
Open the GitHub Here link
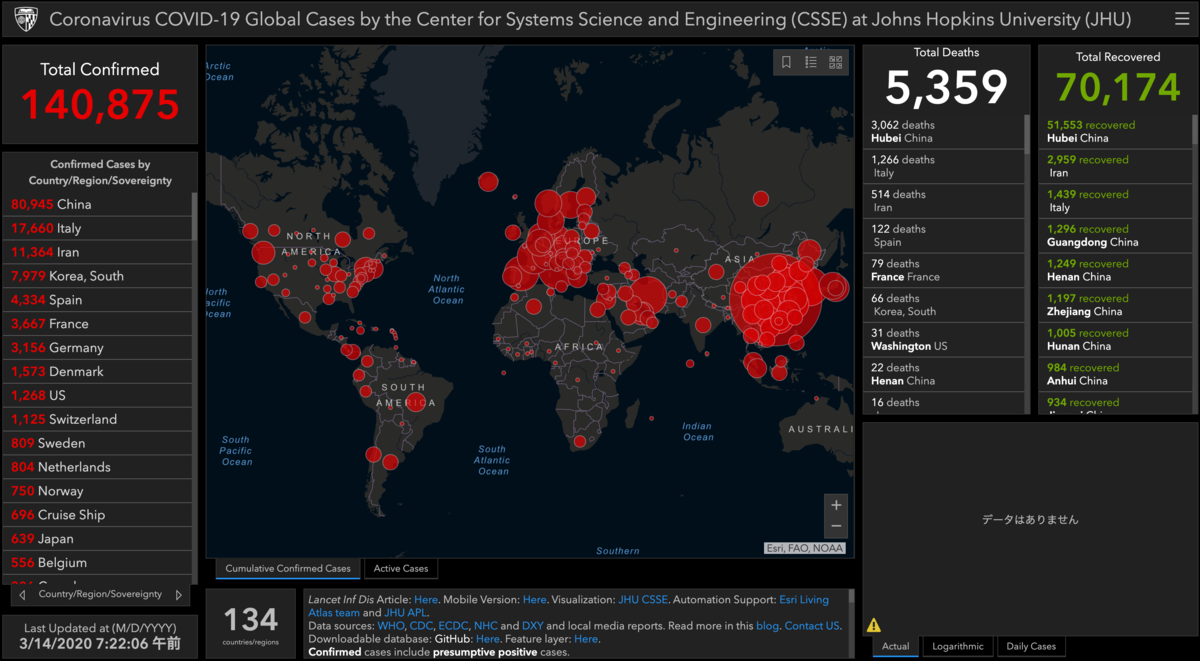pyautogui.click(x=487, y=639)
